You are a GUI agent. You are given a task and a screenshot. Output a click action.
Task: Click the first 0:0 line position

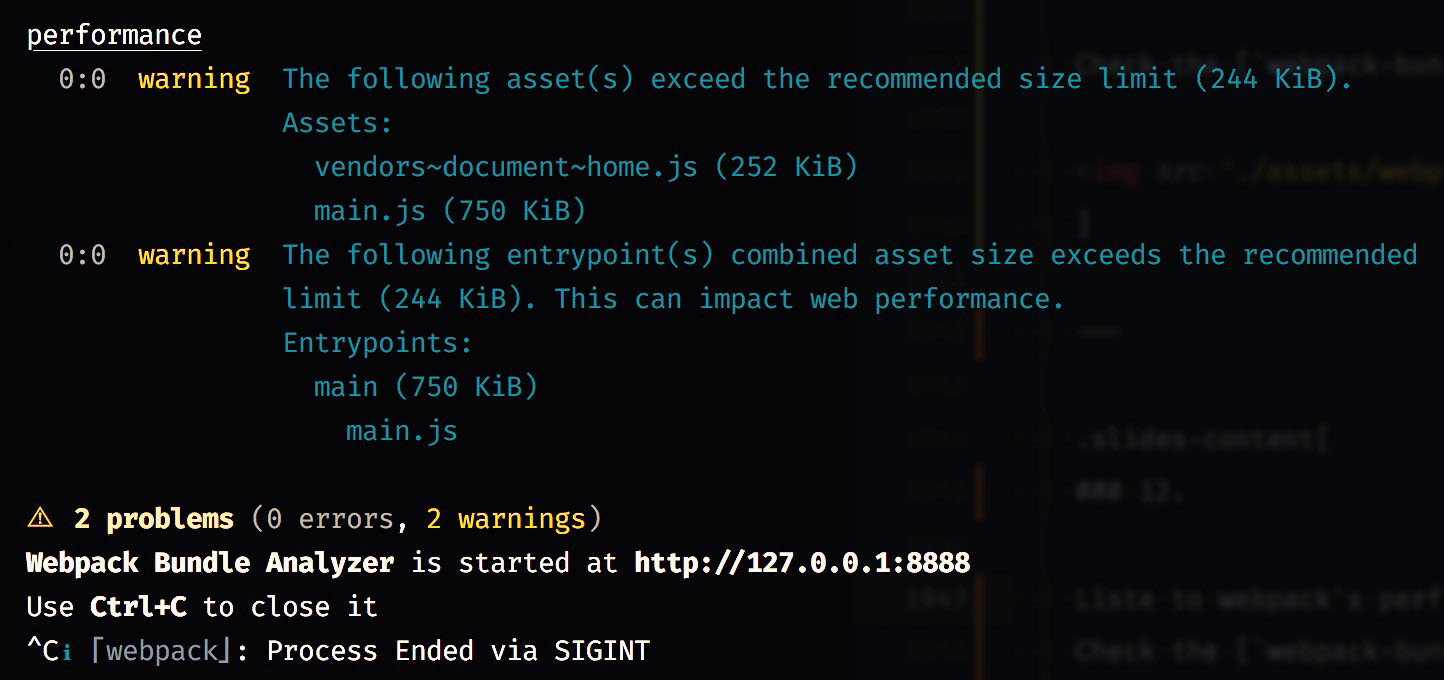click(82, 79)
